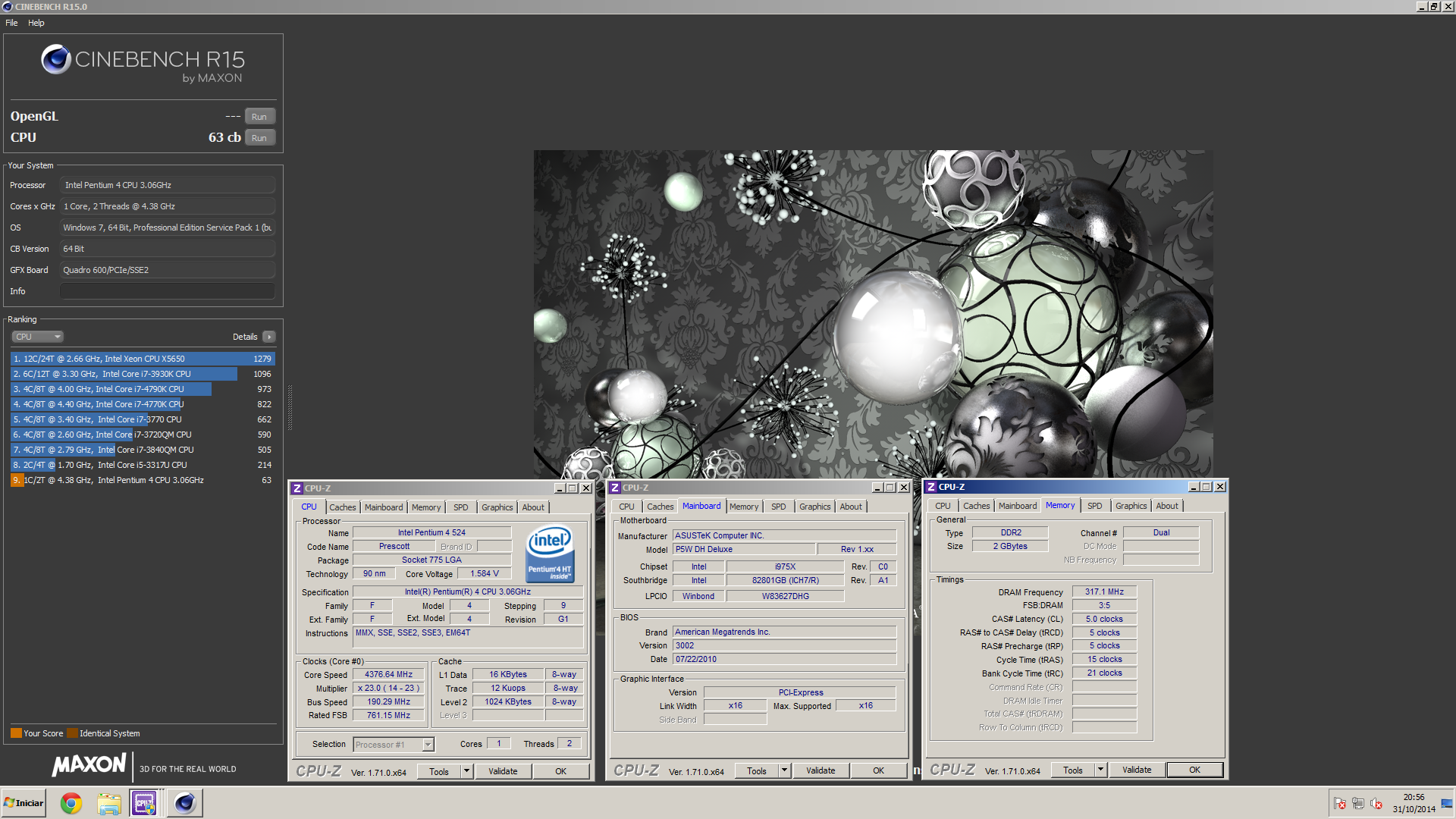Click the panel splitter grip handle
Viewport: 1456px width, 819px height.
[290, 408]
